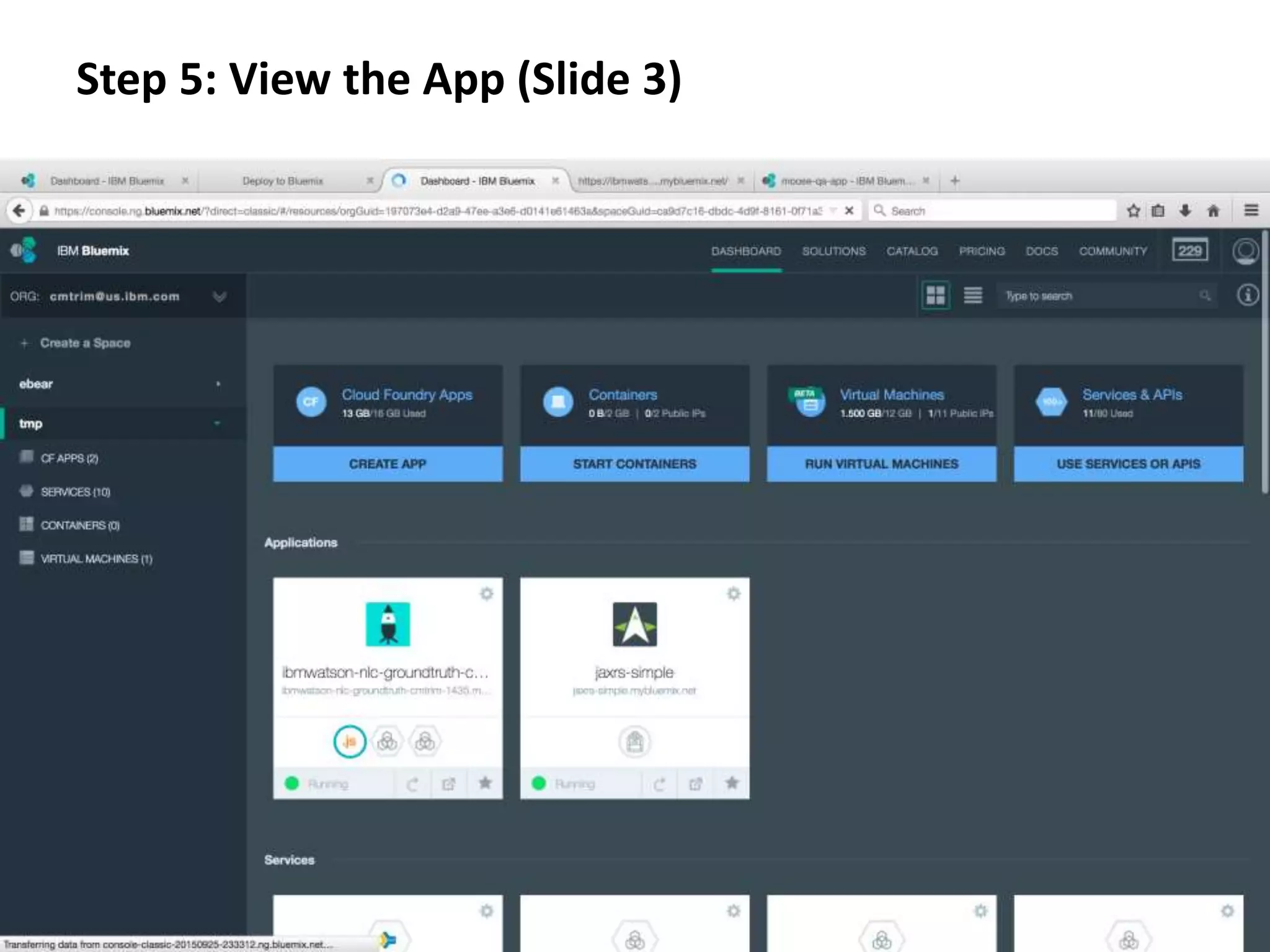This screenshot has height=952, width=1270.
Task: Click the Containers tile icon
Action: pos(557,402)
